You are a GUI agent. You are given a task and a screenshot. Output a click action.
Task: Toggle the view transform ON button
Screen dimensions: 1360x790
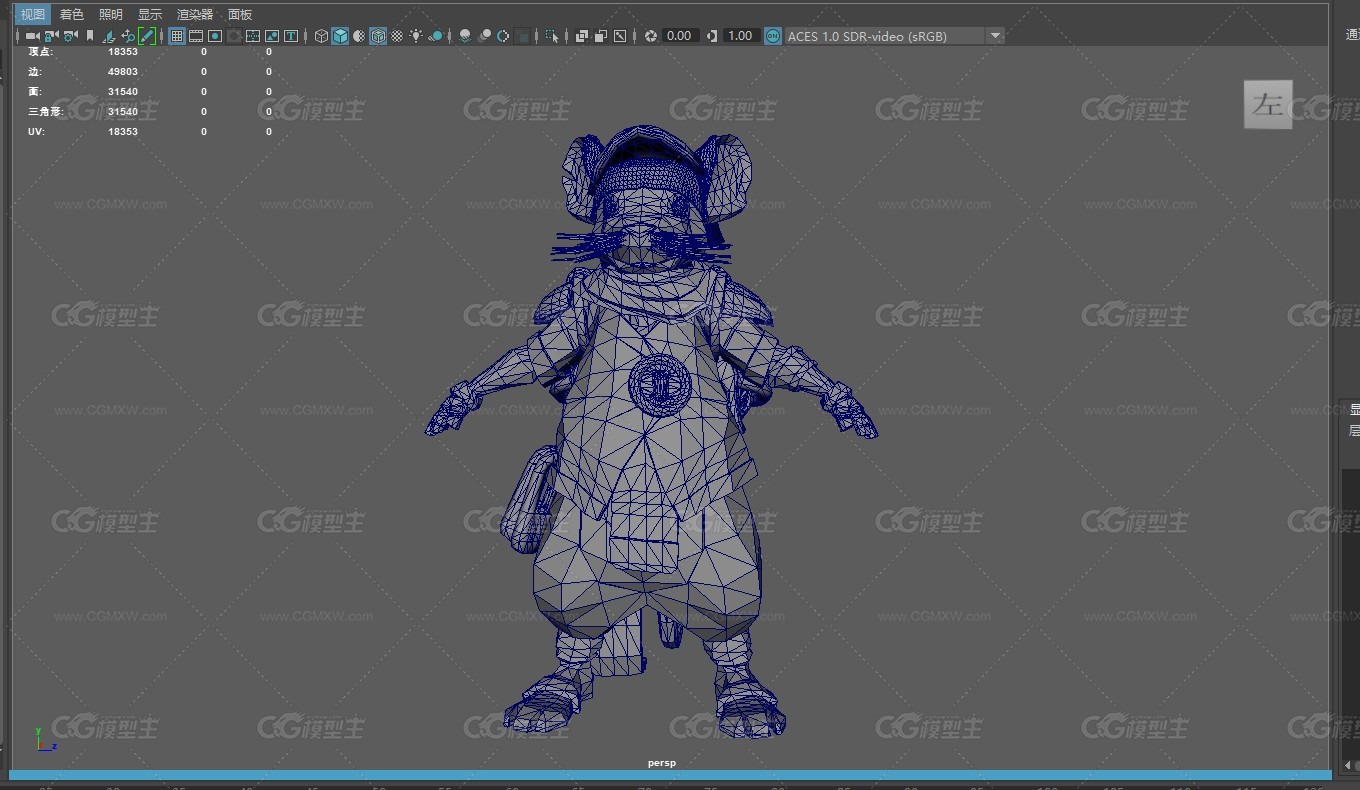coord(773,36)
